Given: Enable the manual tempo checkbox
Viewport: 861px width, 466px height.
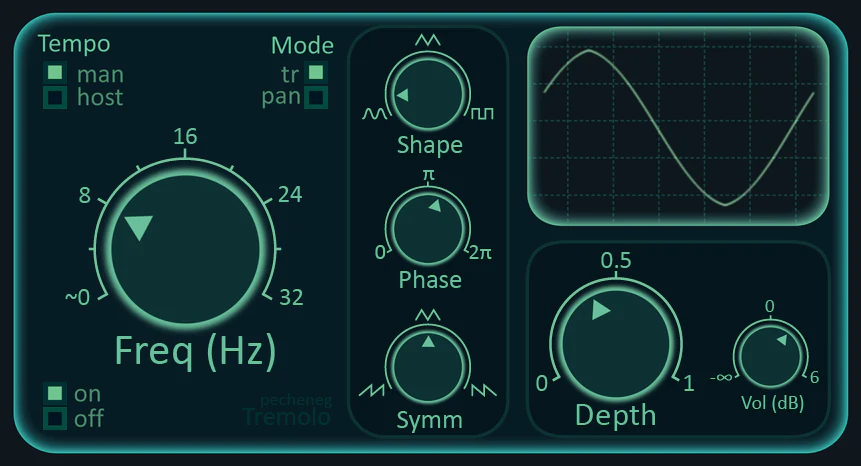Looking at the screenshot, I should coord(55,73).
